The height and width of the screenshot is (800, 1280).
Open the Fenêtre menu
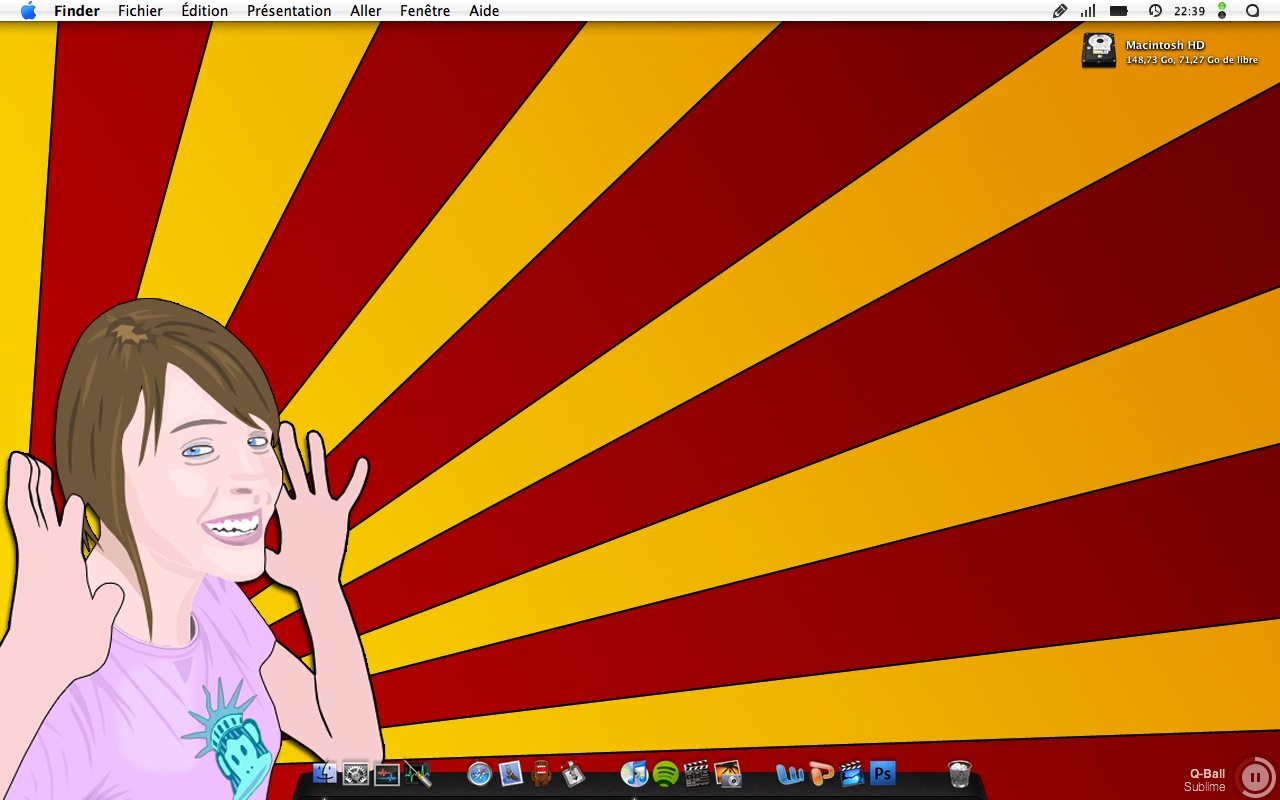(x=425, y=11)
